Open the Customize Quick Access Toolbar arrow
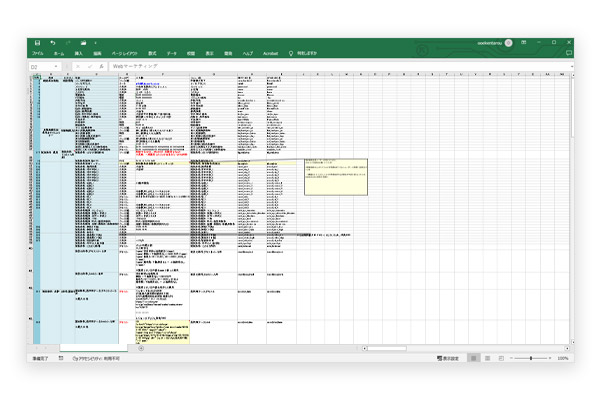 click(96, 43)
